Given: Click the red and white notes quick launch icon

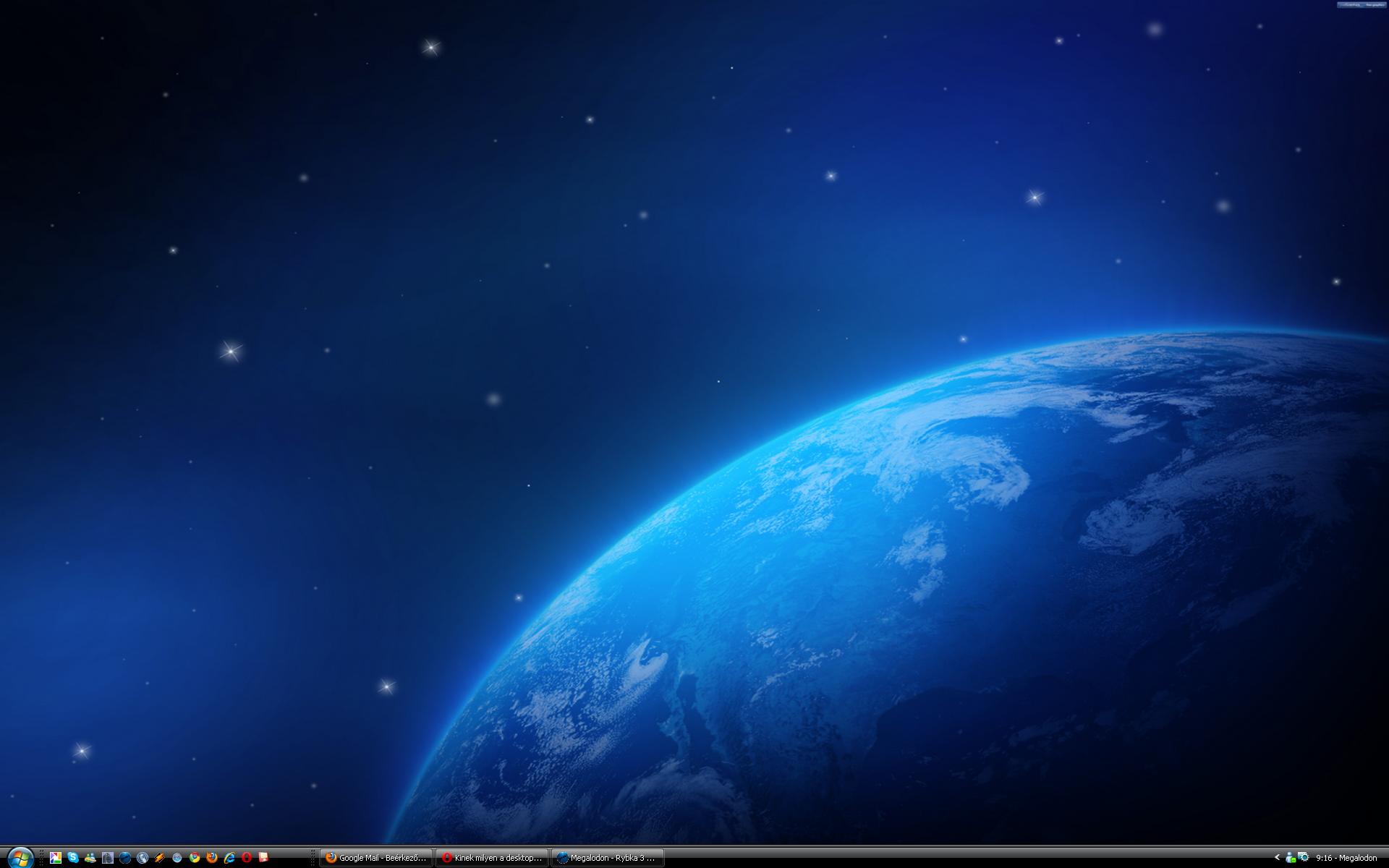Looking at the screenshot, I should coord(264,858).
